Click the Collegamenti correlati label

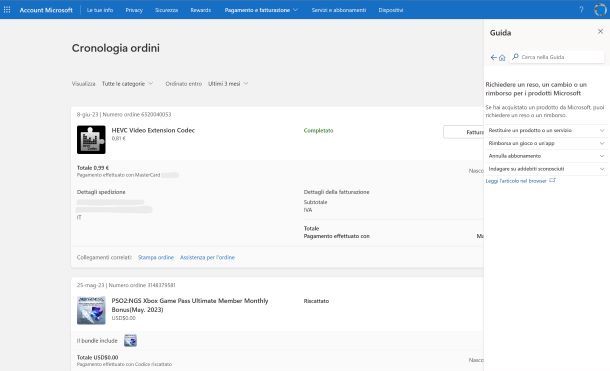(104, 257)
